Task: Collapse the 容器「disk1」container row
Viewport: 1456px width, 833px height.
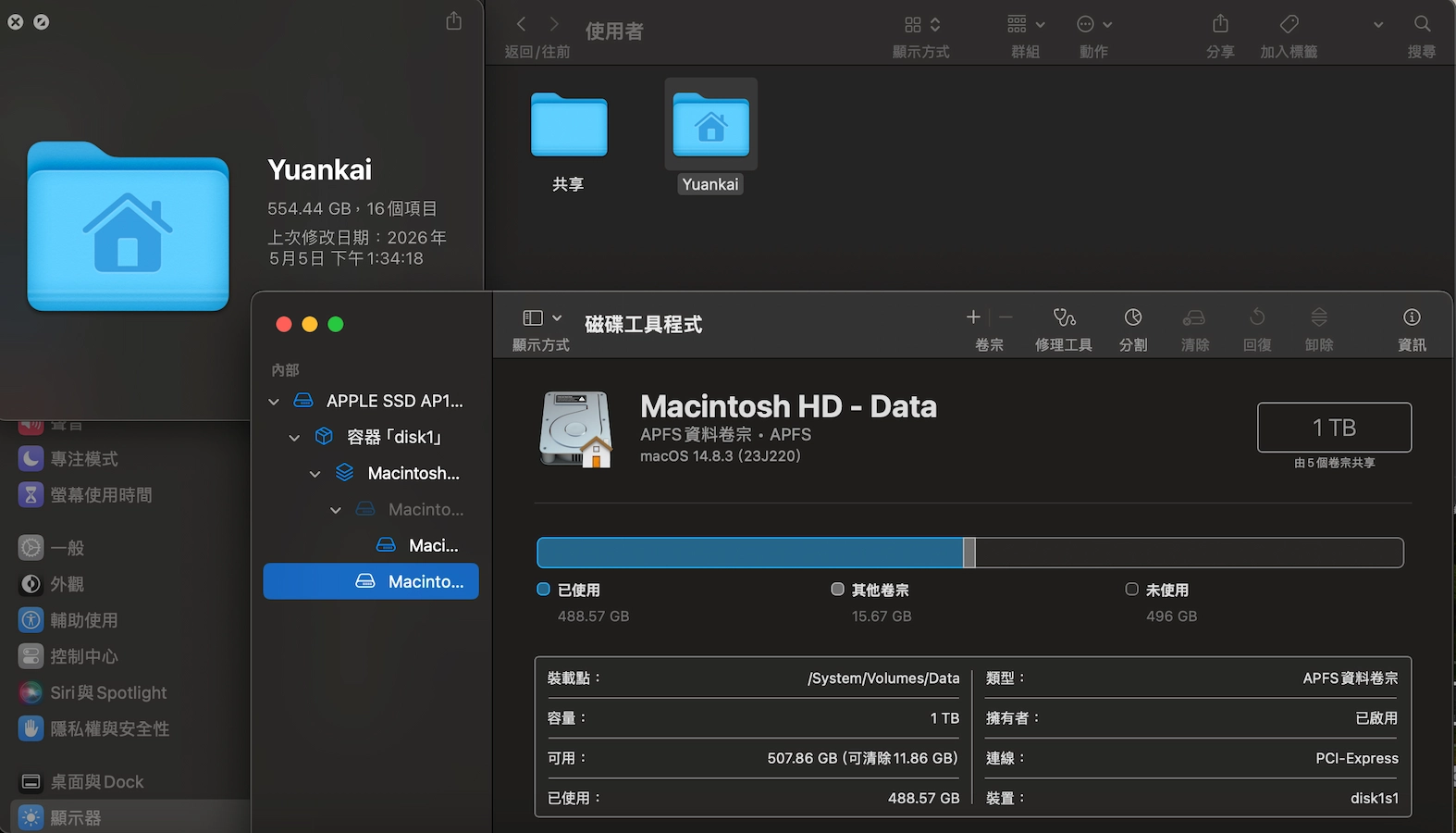Action: click(294, 438)
